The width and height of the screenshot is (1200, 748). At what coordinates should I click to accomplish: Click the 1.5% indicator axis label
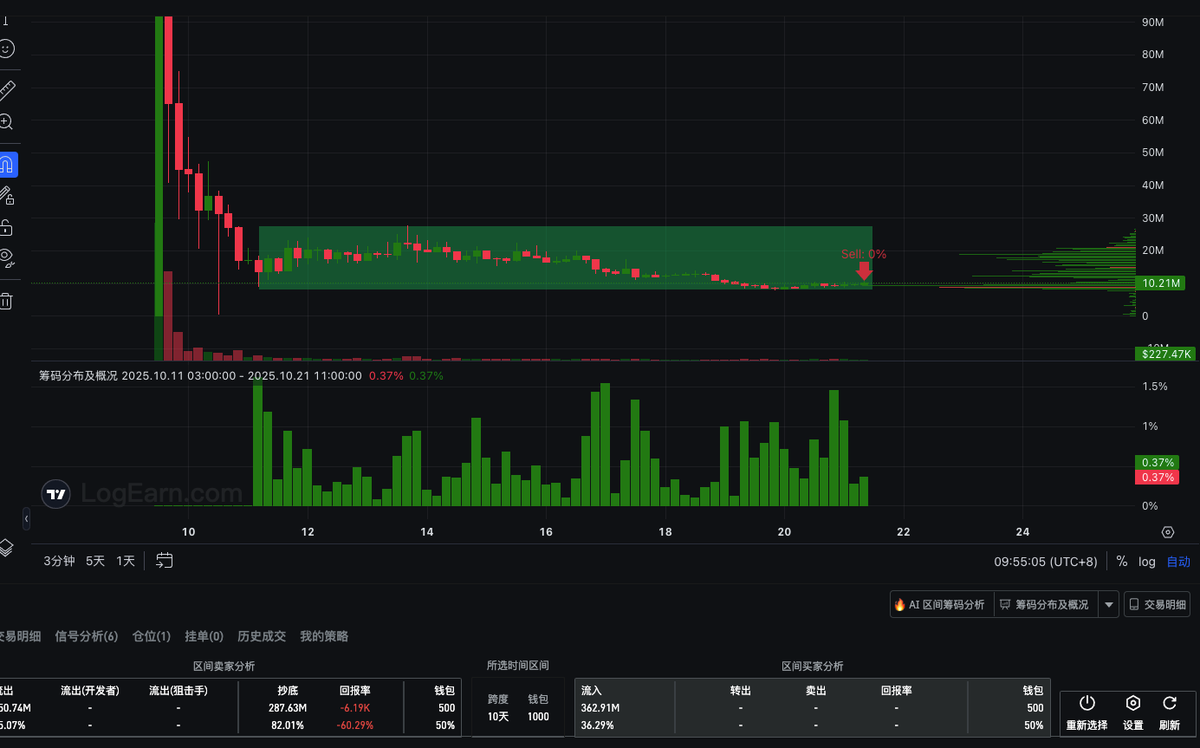pyautogui.click(x=1154, y=386)
